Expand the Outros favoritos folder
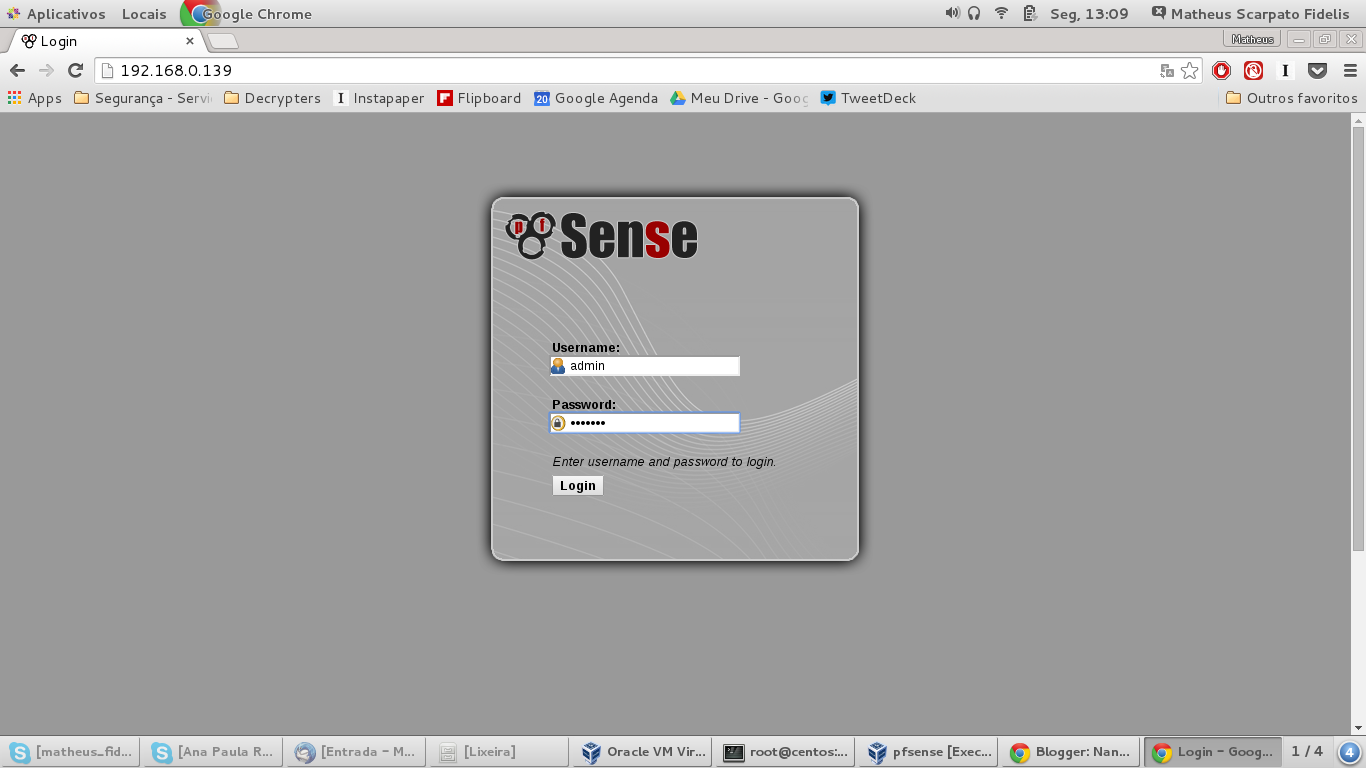Image resolution: width=1366 pixels, height=768 pixels. click(1291, 98)
